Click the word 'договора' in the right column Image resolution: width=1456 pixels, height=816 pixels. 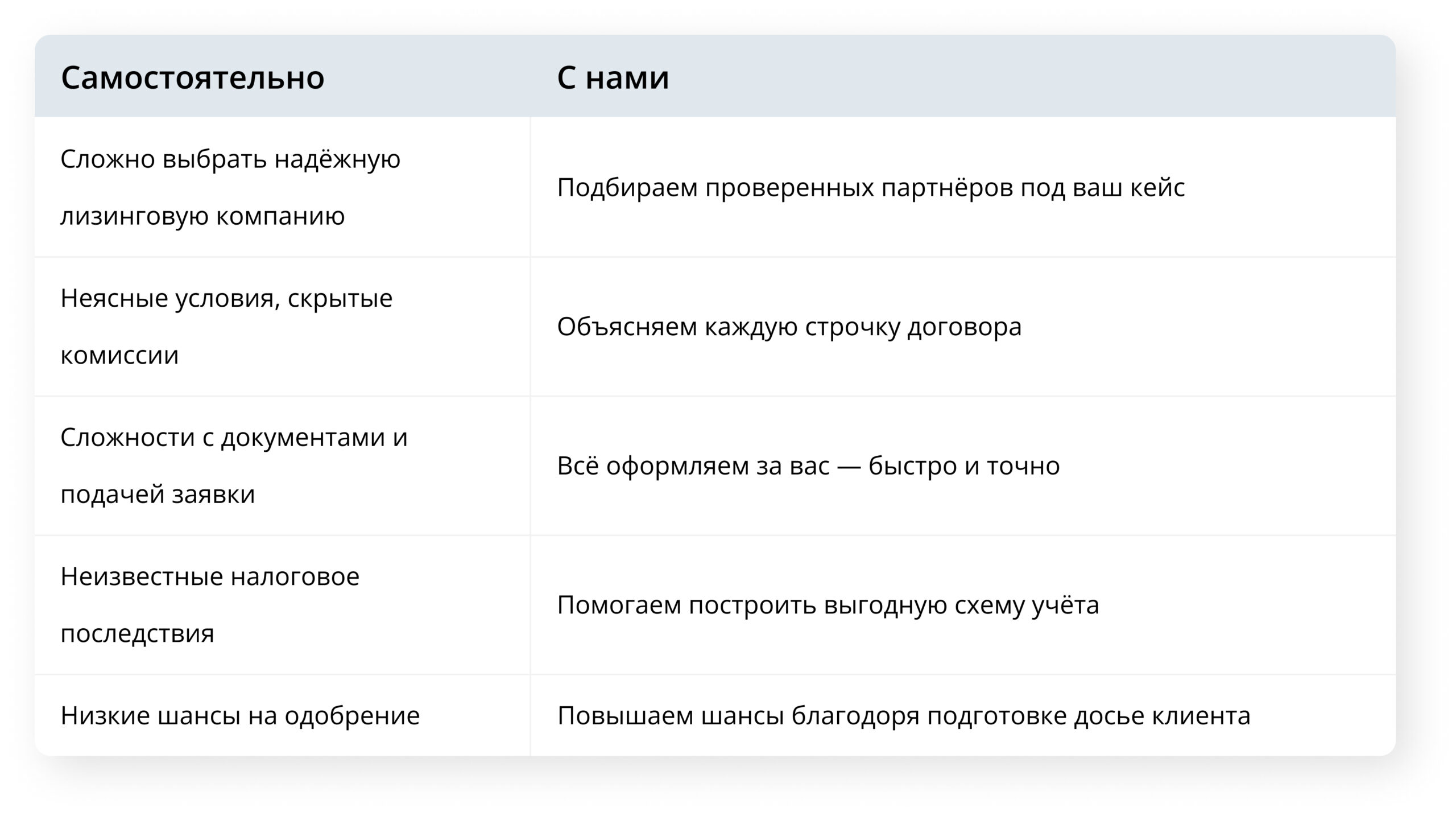(964, 328)
